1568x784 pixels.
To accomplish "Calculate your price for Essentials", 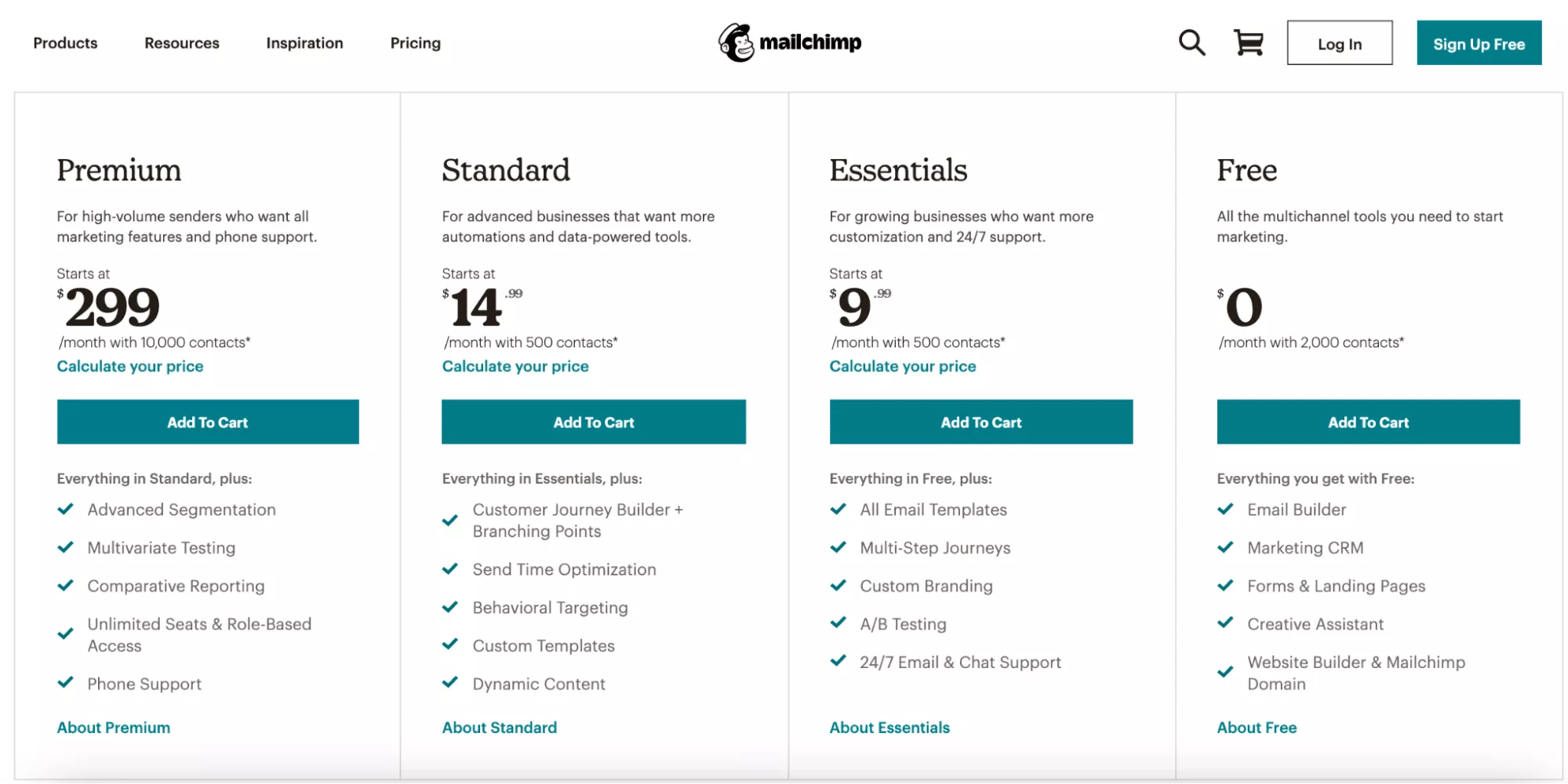I will point(903,365).
